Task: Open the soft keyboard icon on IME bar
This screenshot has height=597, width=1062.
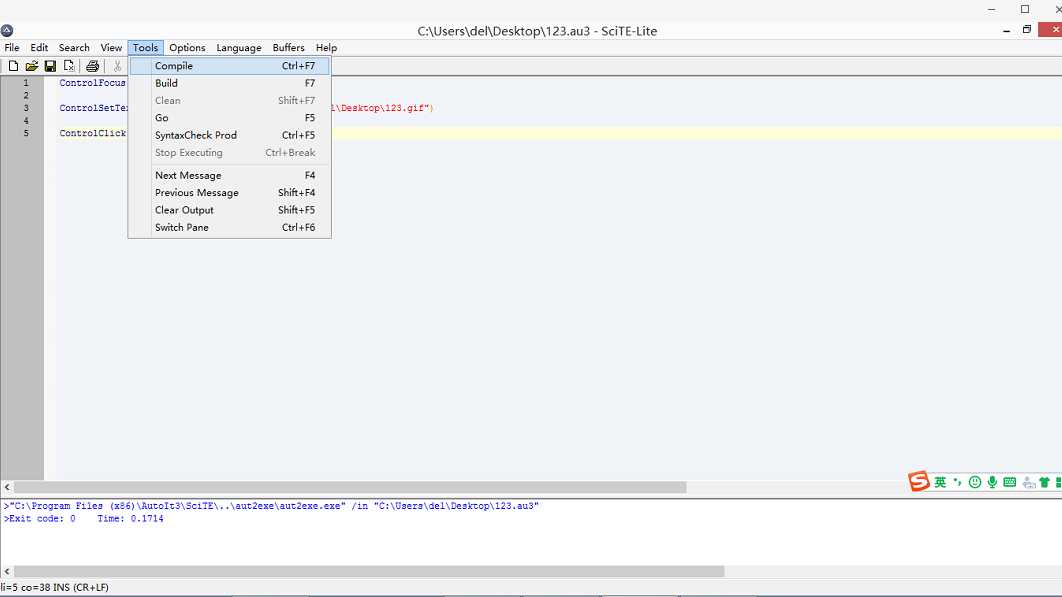Action: pos(1009,482)
